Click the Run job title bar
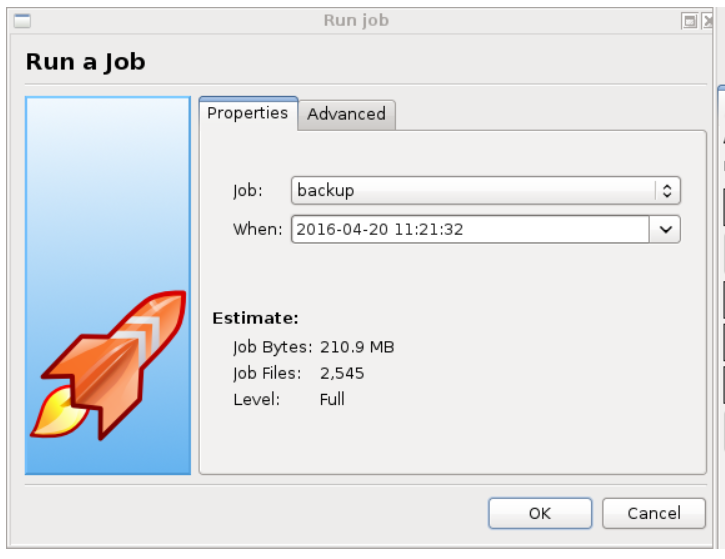 [356, 20]
